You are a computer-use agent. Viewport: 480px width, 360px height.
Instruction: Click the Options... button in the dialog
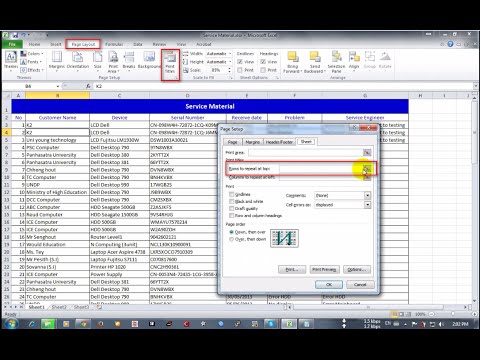click(357, 269)
